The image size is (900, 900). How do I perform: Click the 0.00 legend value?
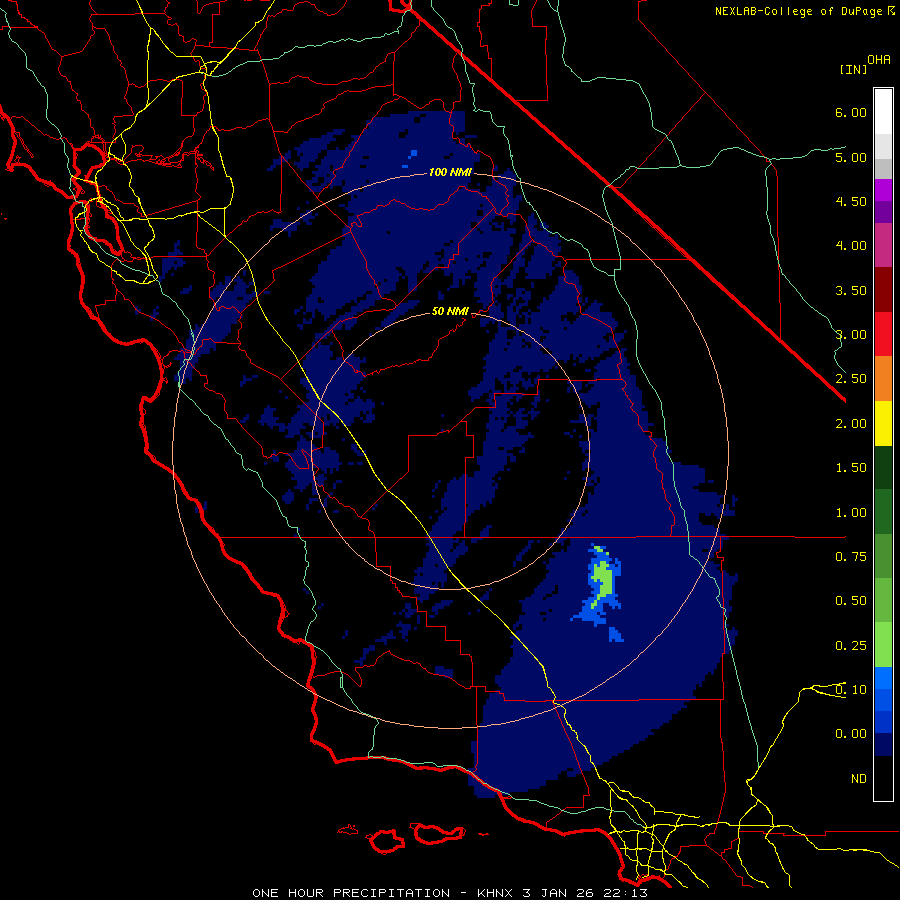[851, 734]
